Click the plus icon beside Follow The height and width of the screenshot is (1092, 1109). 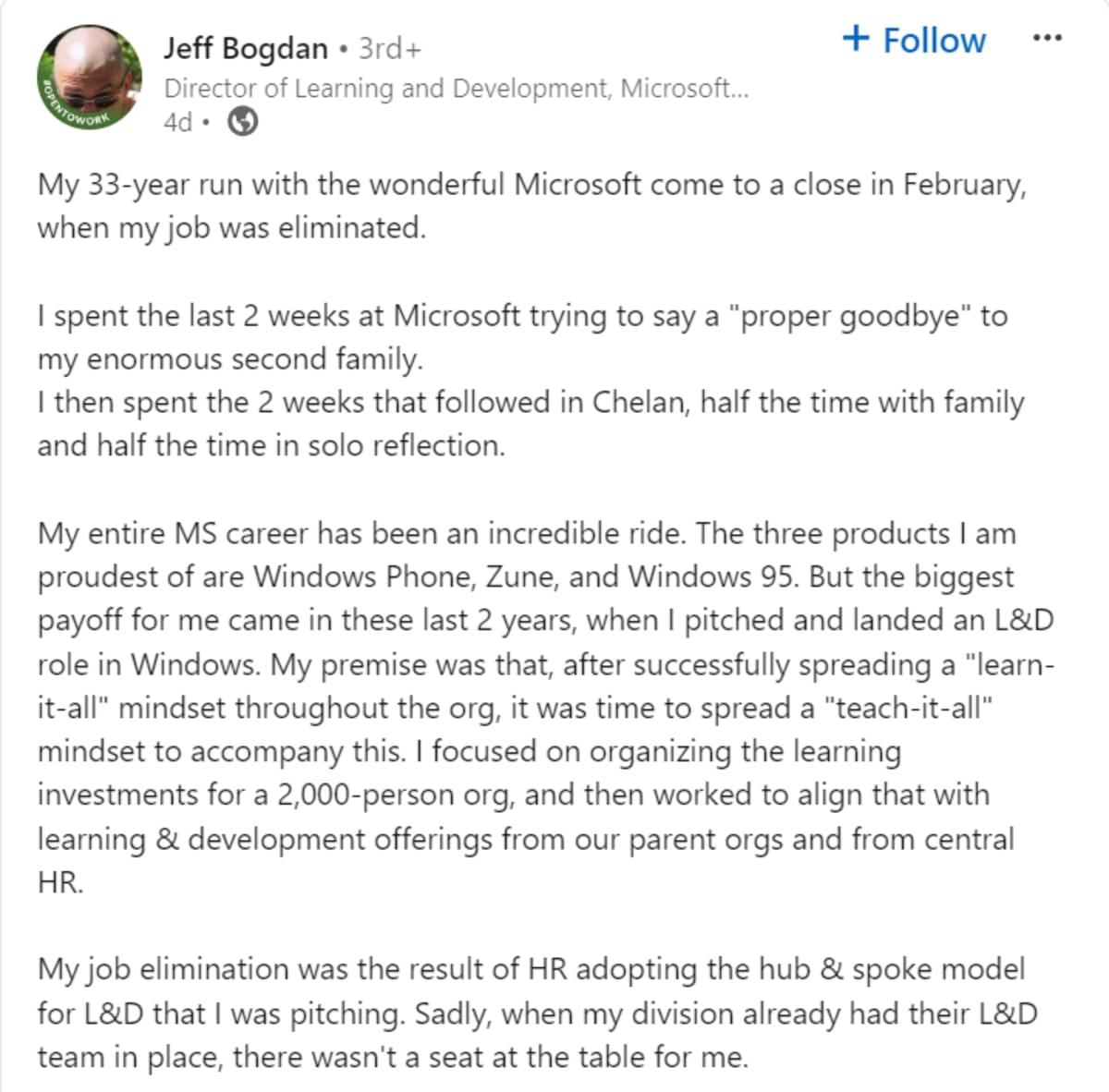pyautogui.click(x=856, y=39)
